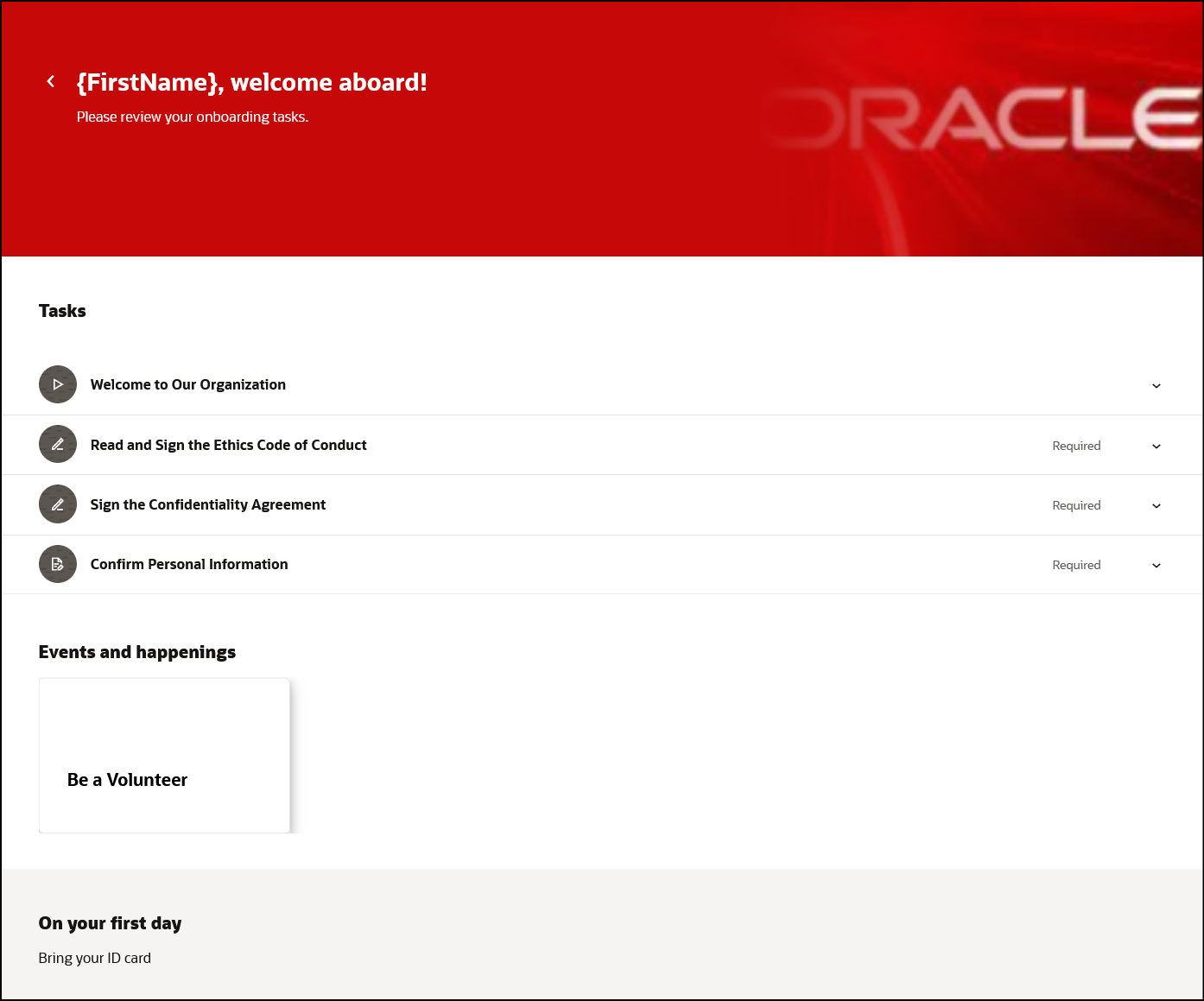Image resolution: width=1204 pixels, height=1001 pixels.
Task: Click the welcome aboard page title
Action: pyautogui.click(x=252, y=82)
